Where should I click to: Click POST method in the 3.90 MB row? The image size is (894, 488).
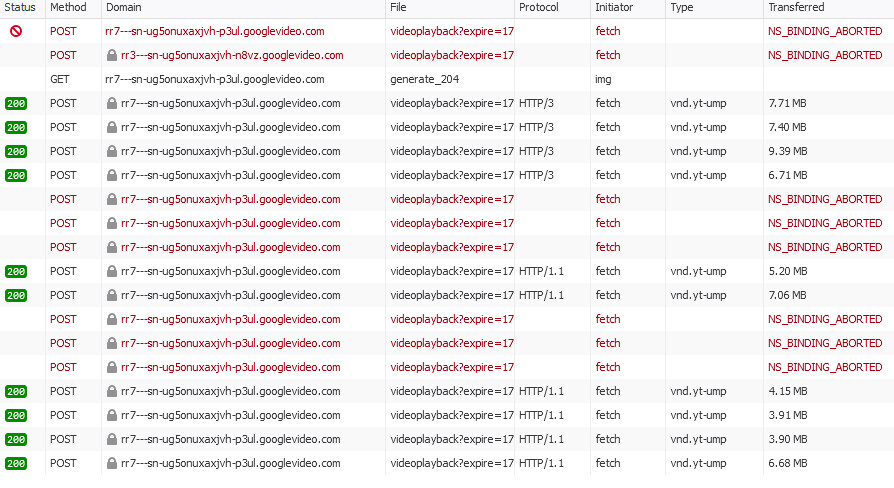(x=63, y=439)
